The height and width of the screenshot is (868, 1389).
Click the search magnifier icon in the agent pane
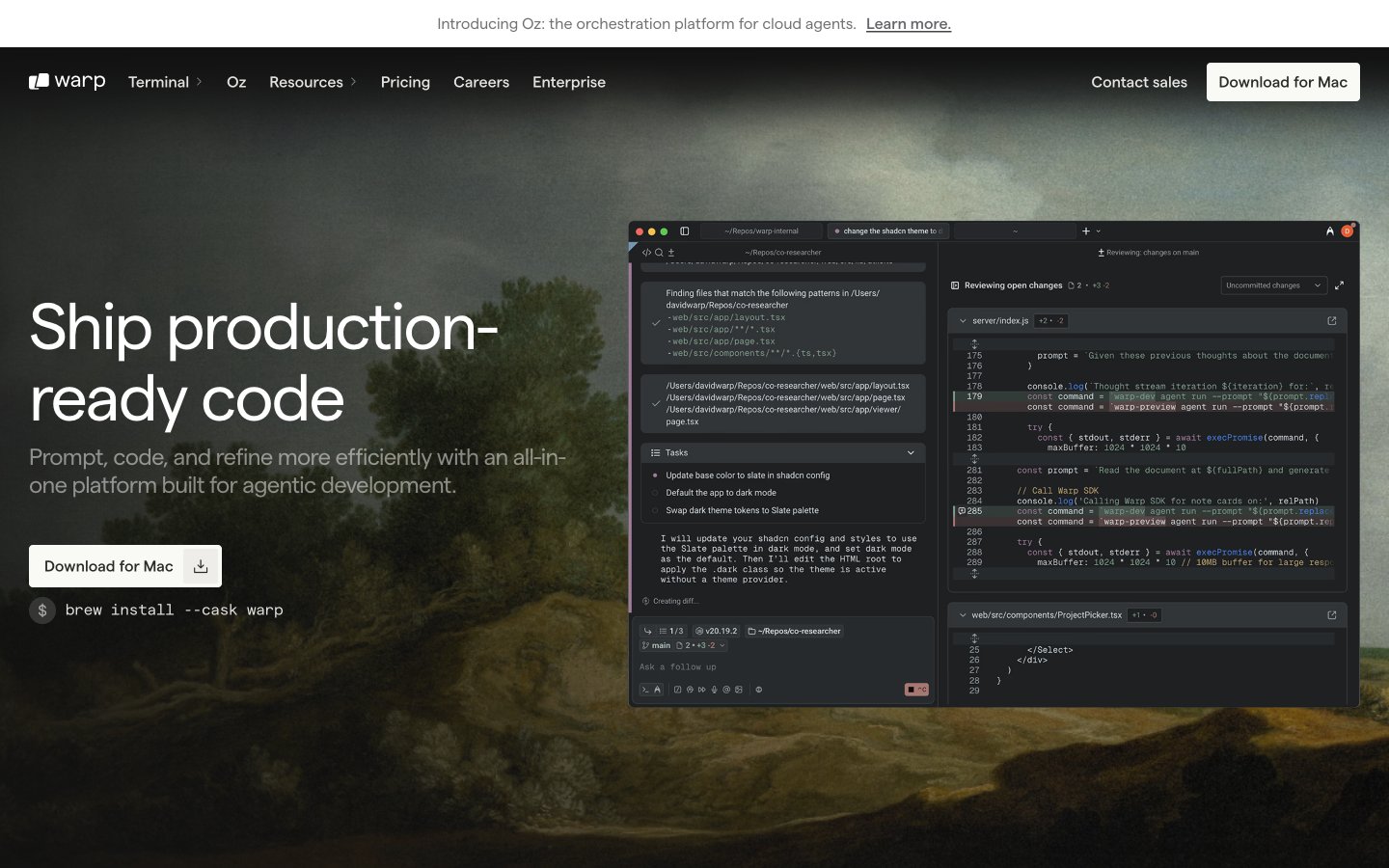pyautogui.click(x=659, y=253)
